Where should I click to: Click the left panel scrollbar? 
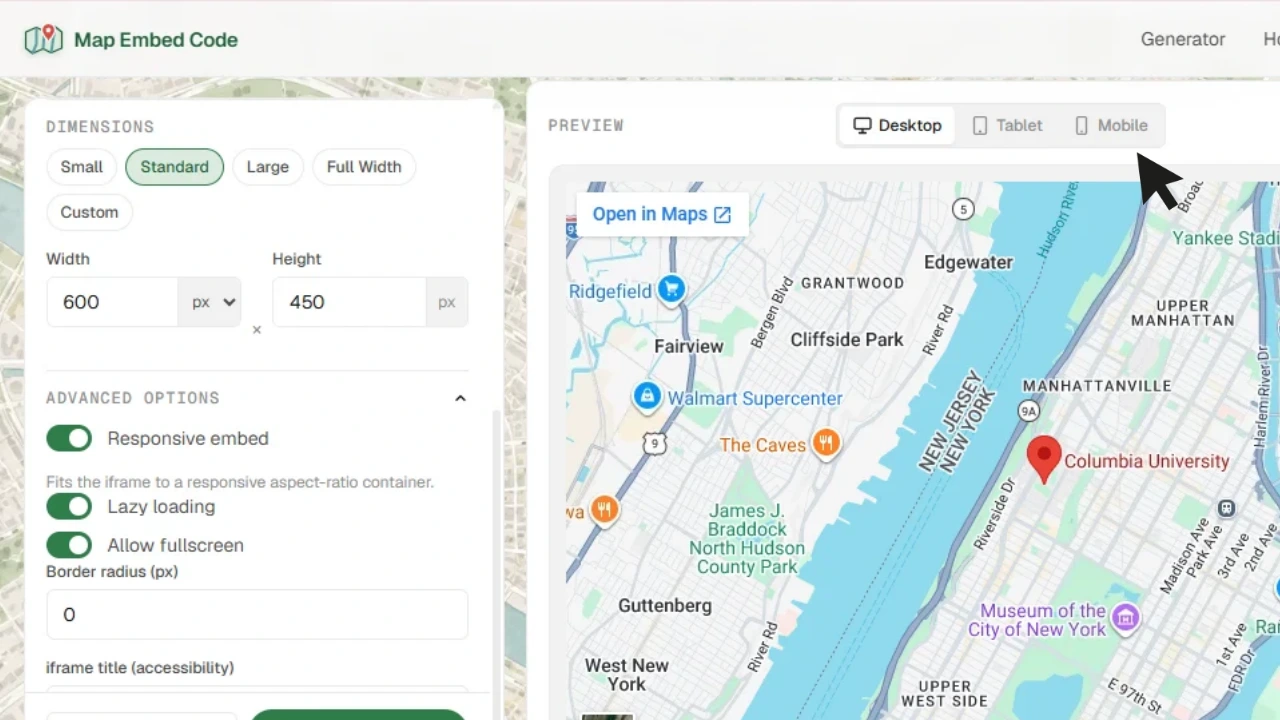click(496, 550)
